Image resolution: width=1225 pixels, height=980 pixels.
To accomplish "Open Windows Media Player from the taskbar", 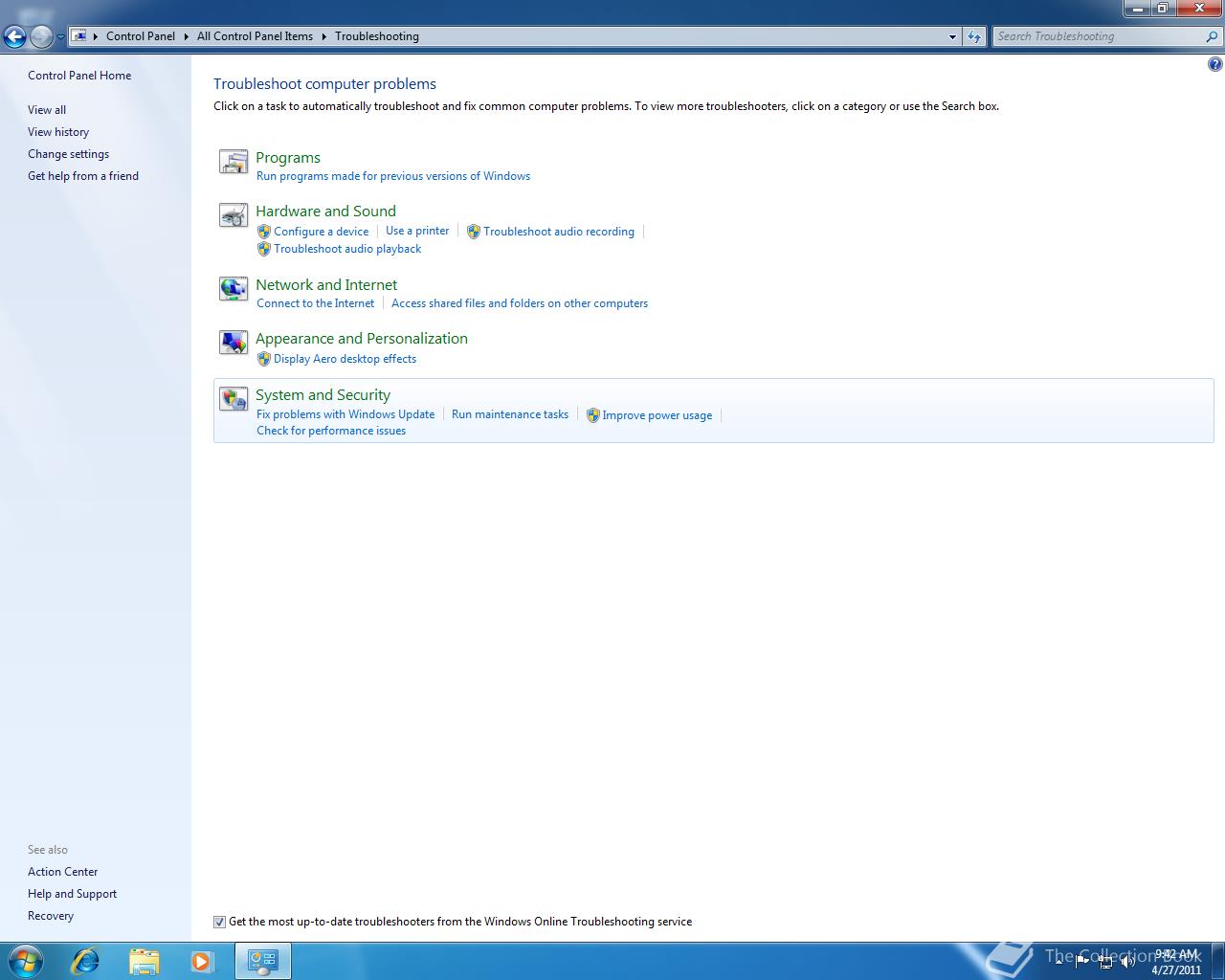I will pos(202,961).
